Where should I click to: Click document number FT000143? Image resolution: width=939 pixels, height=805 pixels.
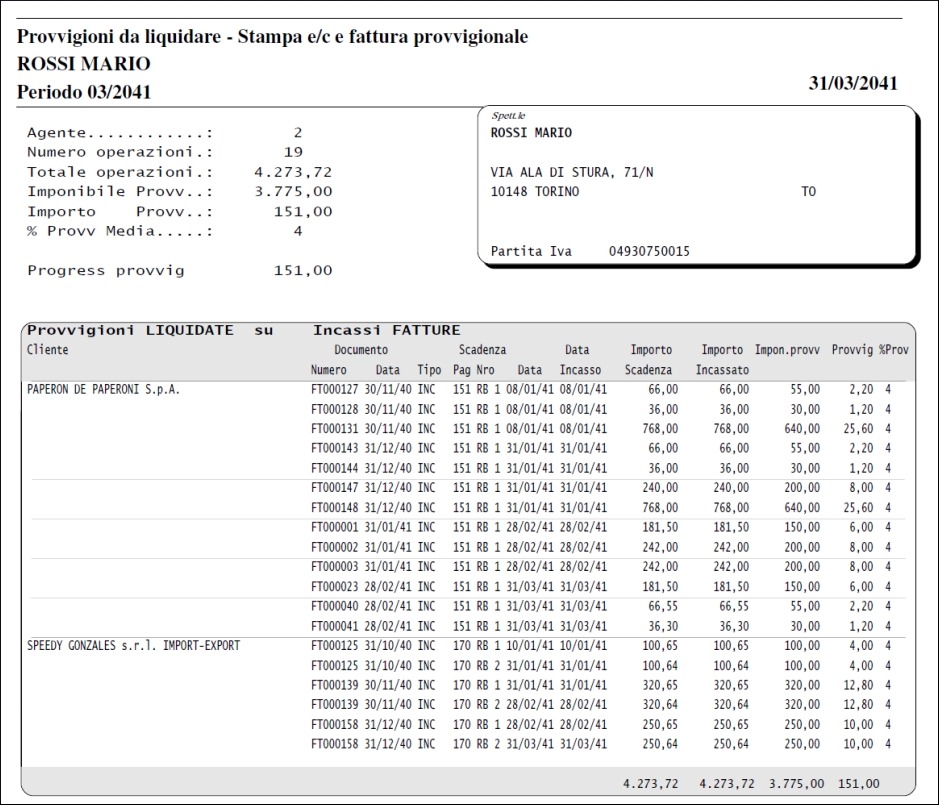pyautogui.click(x=334, y=448)
